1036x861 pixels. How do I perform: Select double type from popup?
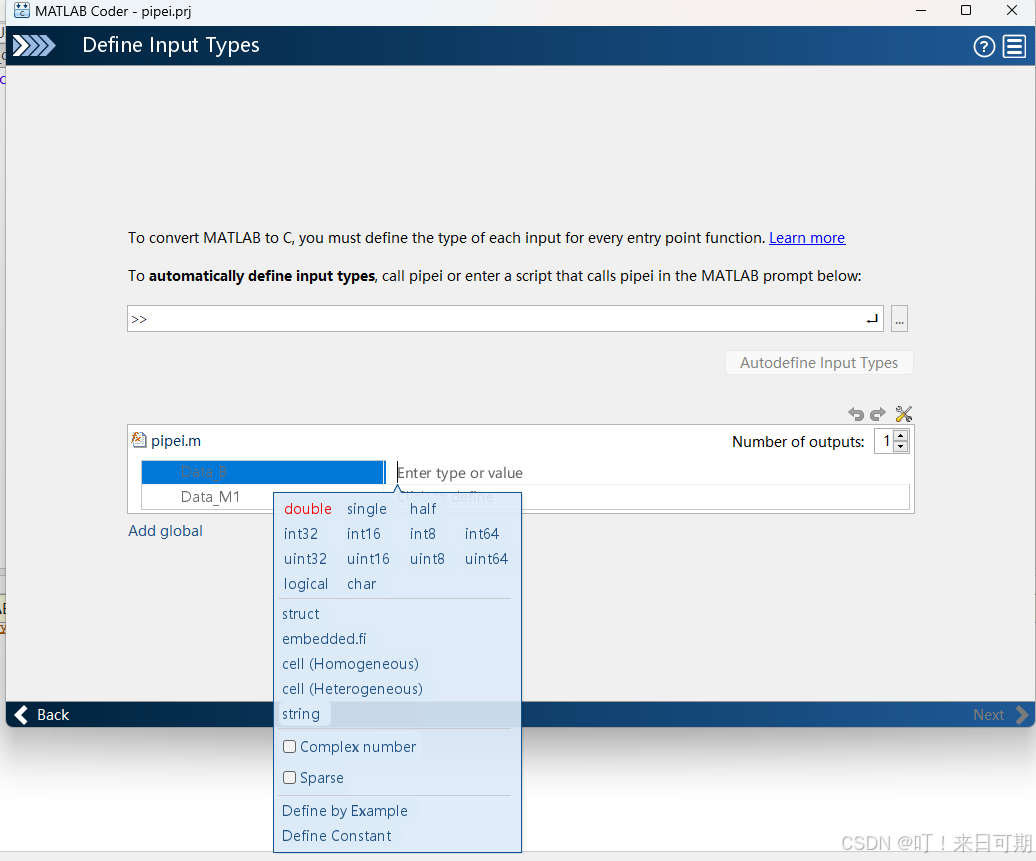tap(308, 509)
